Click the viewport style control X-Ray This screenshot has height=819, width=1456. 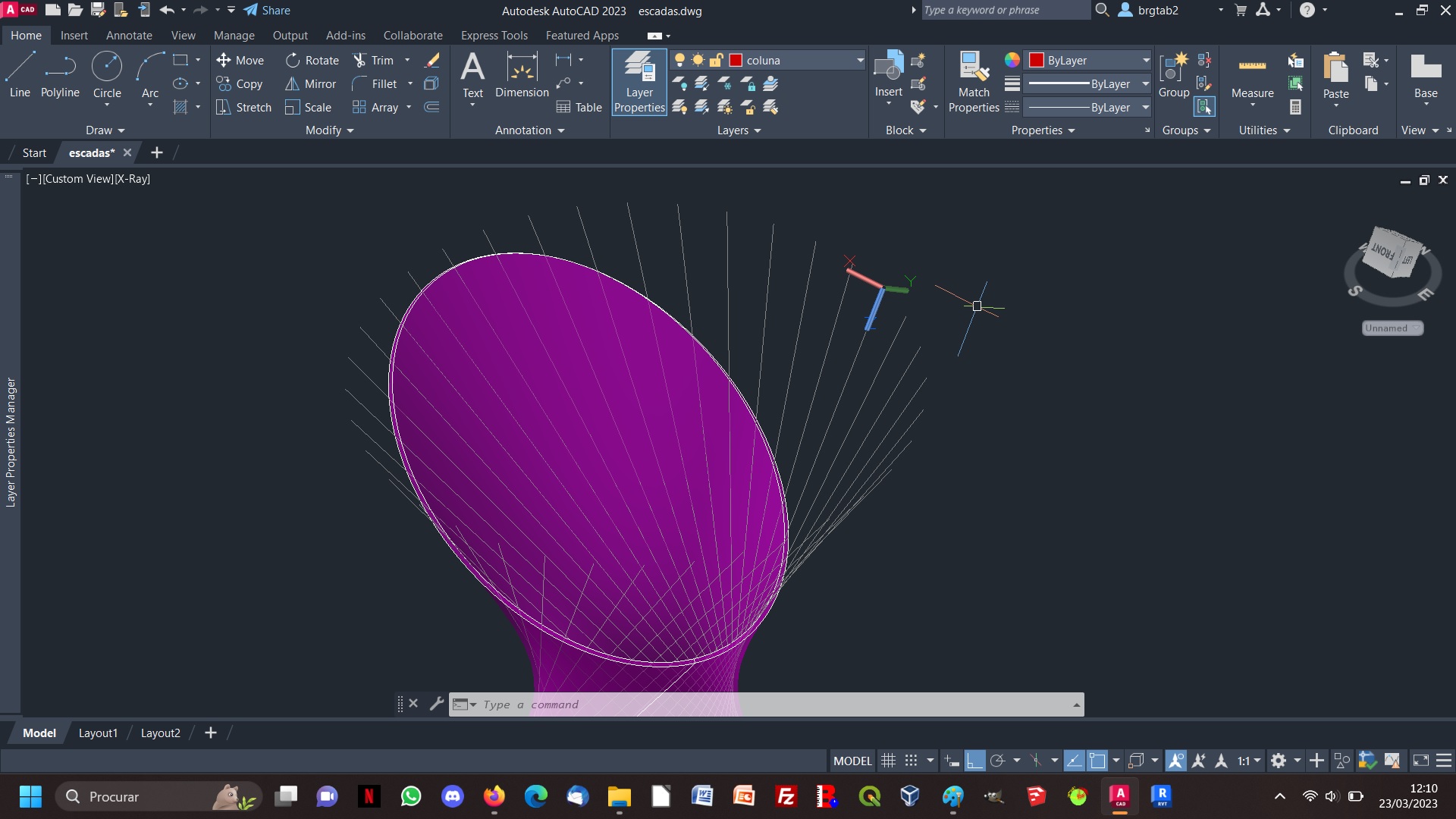click(x=133, y=178)
